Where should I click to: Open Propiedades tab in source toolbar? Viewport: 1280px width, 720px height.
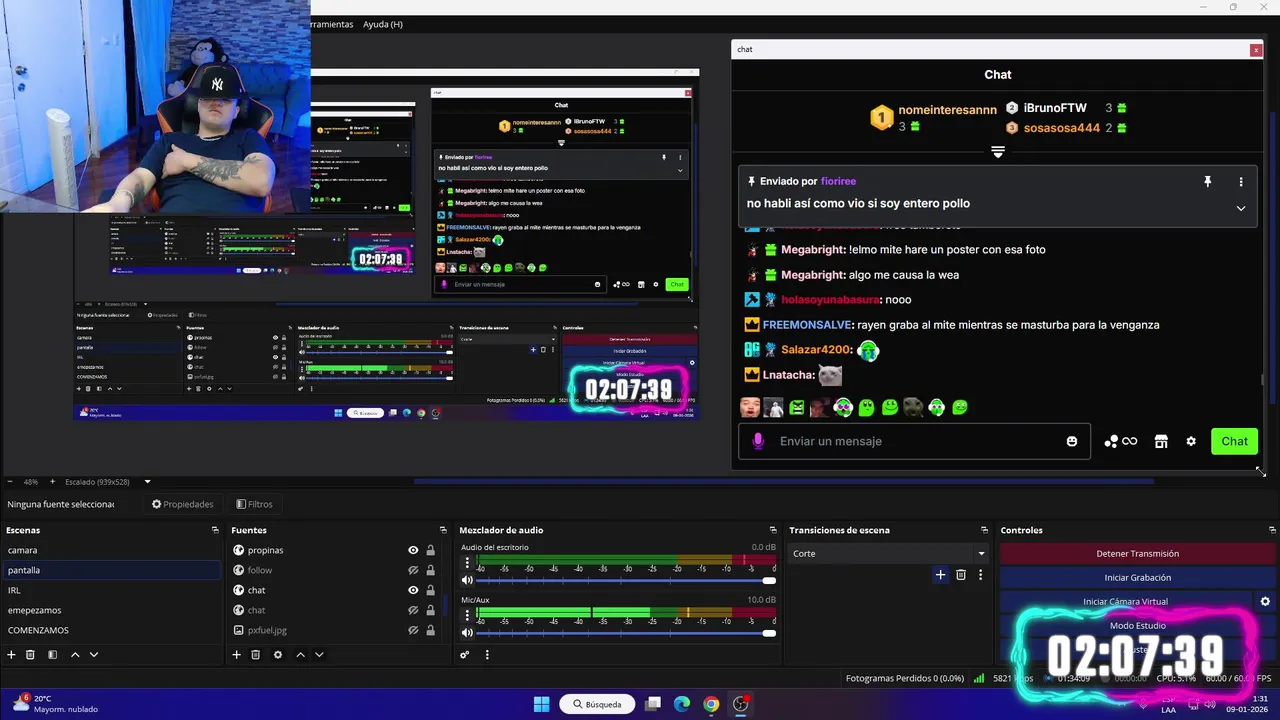click(x=182, y=504)
